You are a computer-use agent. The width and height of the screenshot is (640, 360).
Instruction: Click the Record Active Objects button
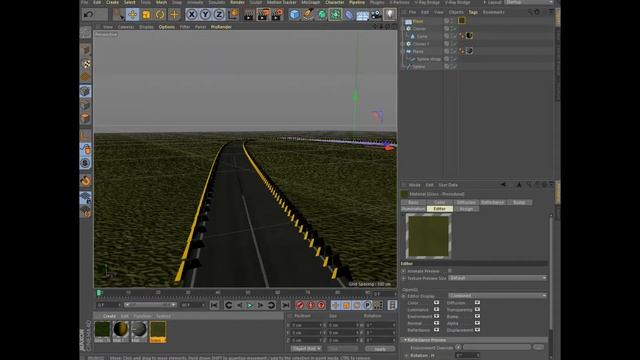(300, 305)
